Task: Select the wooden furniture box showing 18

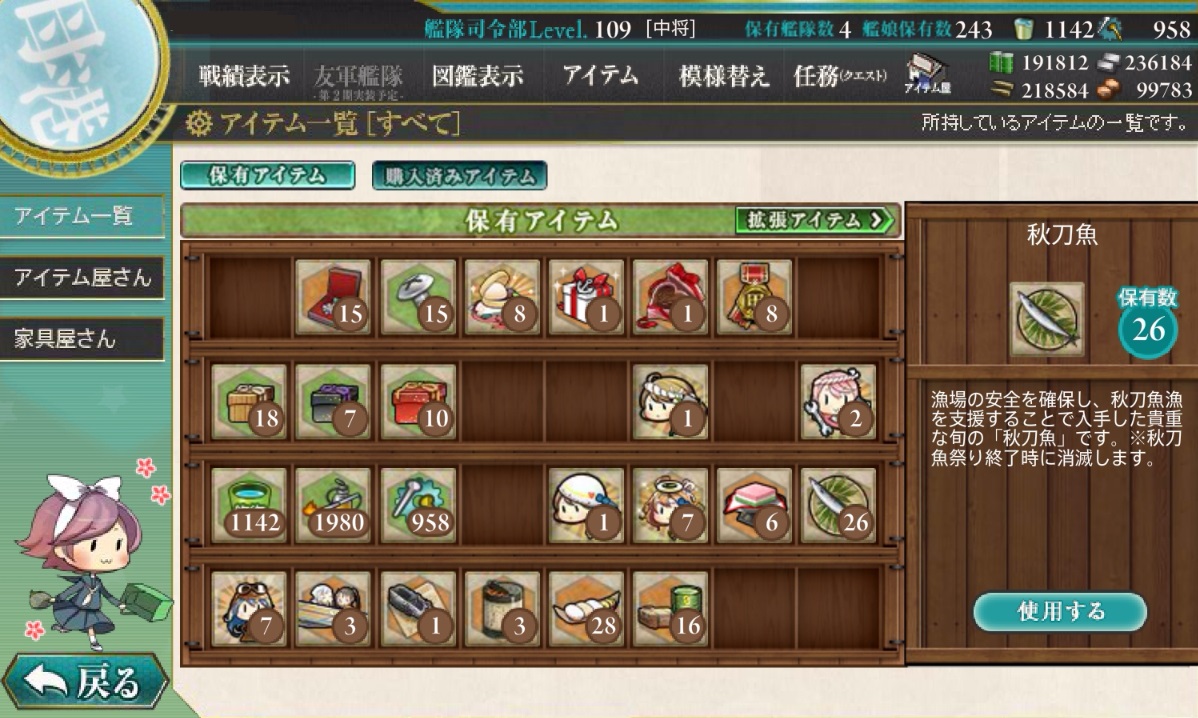Action: [249, 401]
